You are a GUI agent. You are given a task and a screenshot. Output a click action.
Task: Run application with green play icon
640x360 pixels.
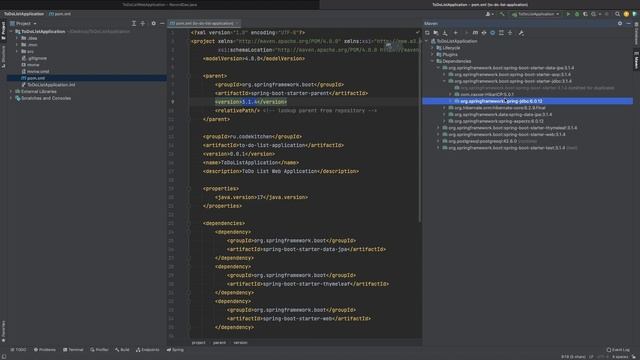point(568,14)
